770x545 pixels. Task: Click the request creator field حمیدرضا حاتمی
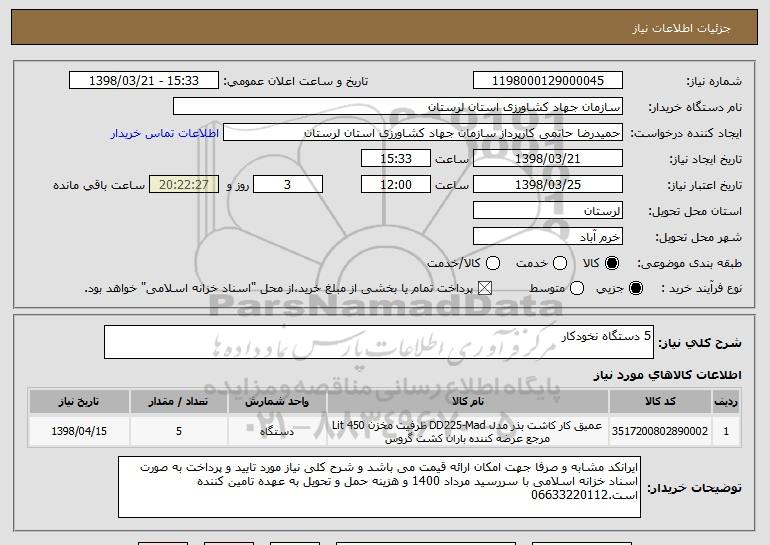coord(423,133)
